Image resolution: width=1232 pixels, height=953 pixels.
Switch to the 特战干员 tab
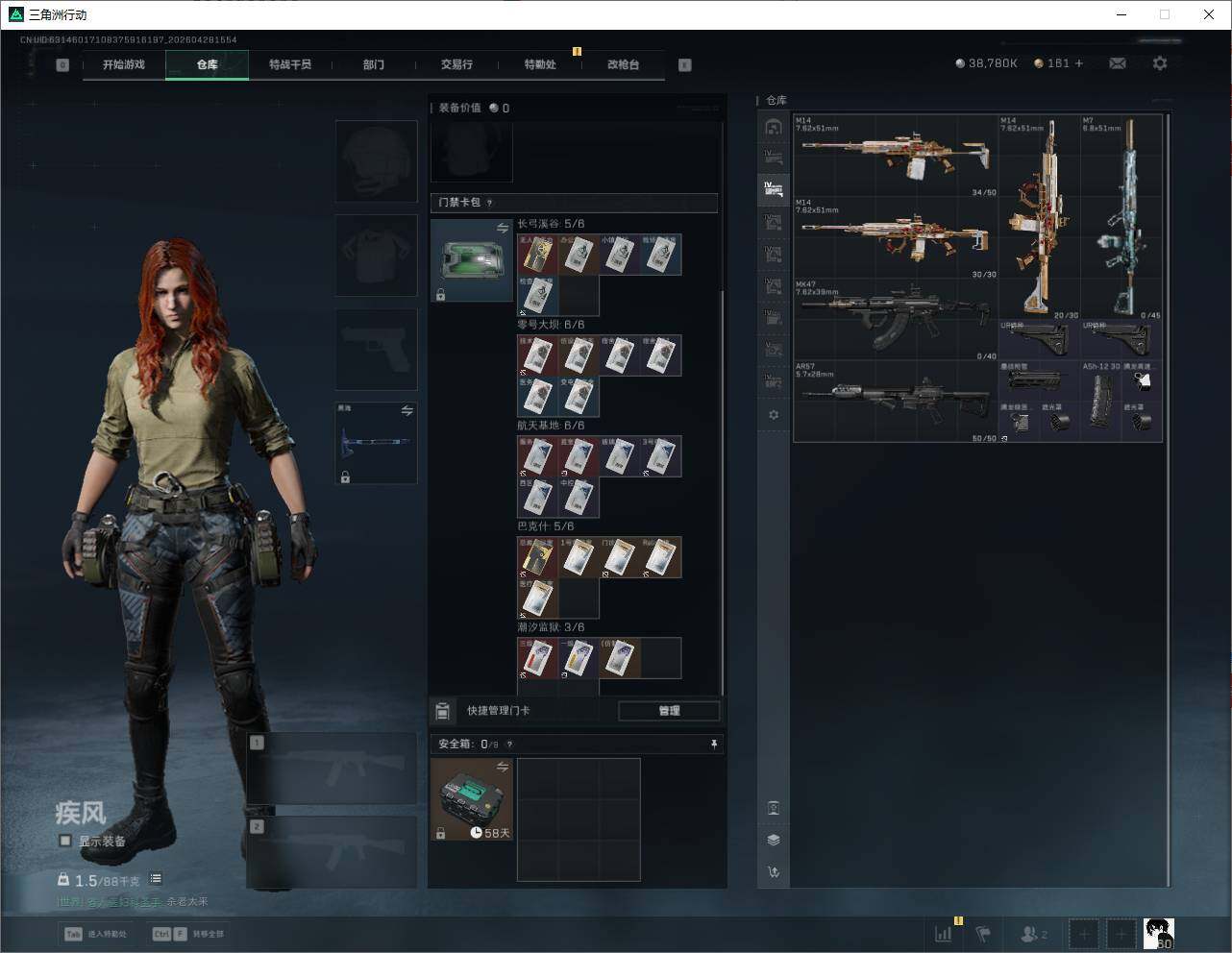tap(290, 64)
